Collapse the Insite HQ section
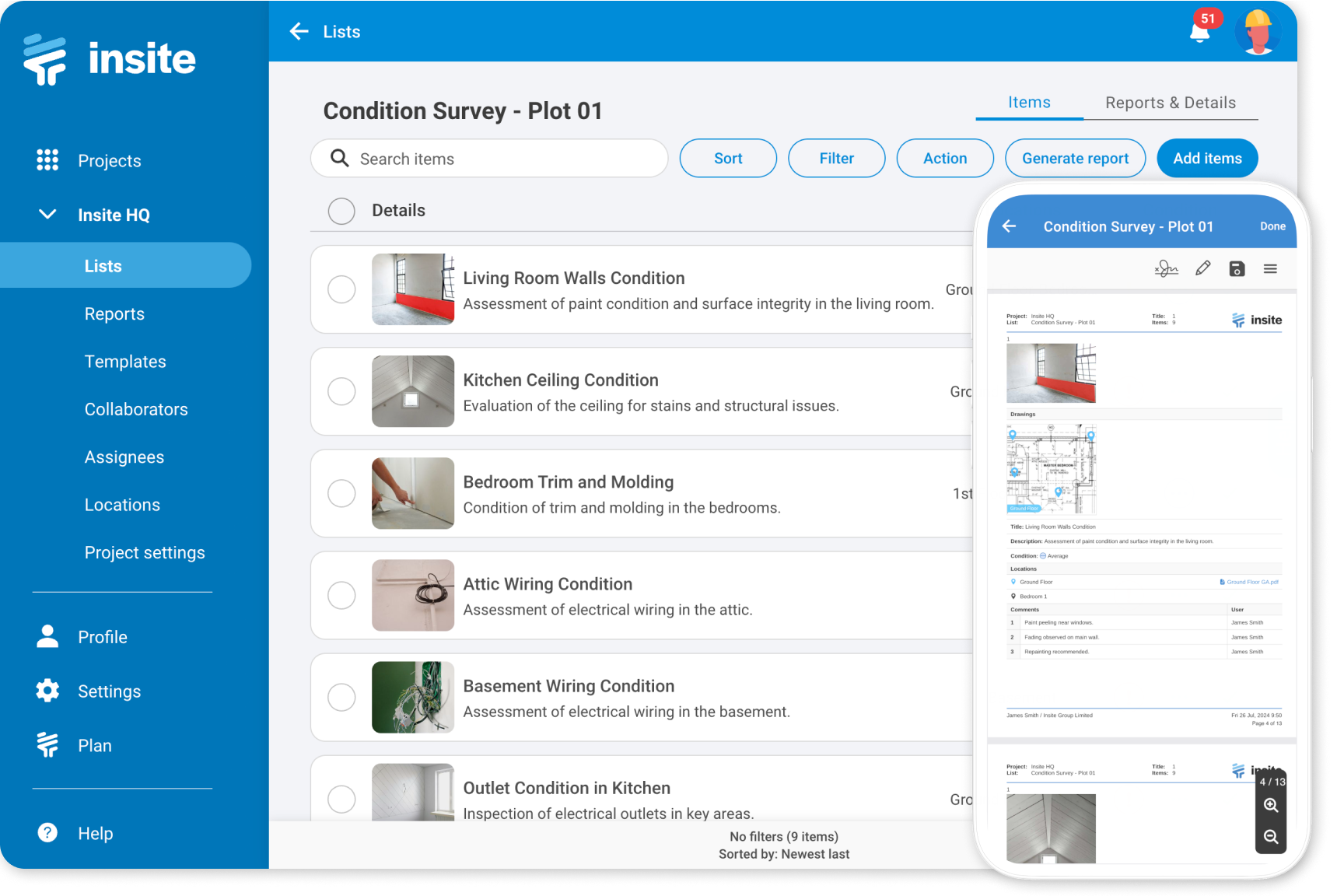This screenshot has height=896, width=1344. [47, 215]
